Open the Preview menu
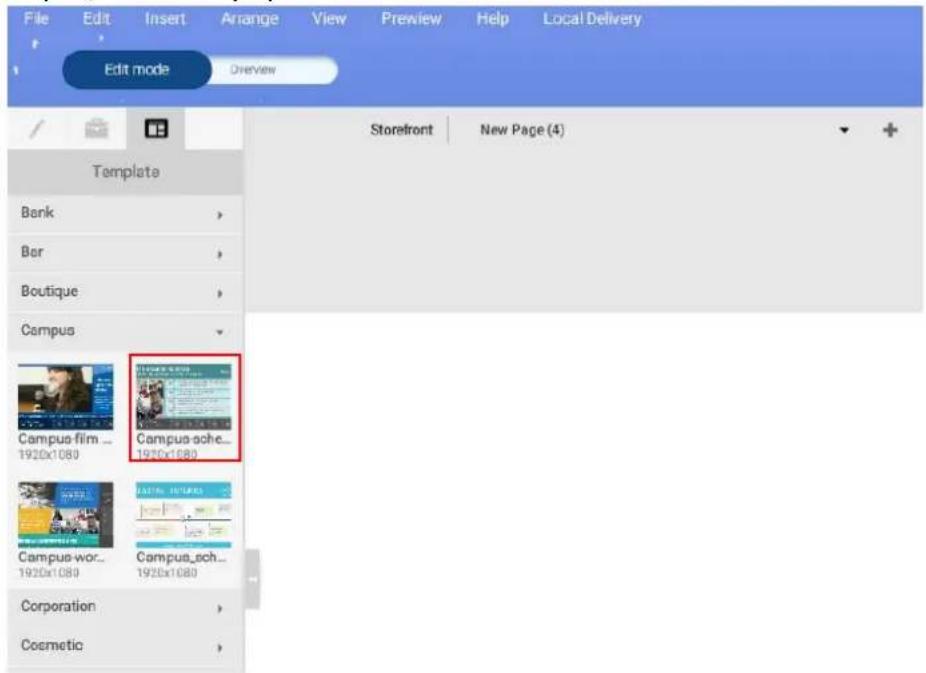Viewport: 926px width, 673px height. 411,19
